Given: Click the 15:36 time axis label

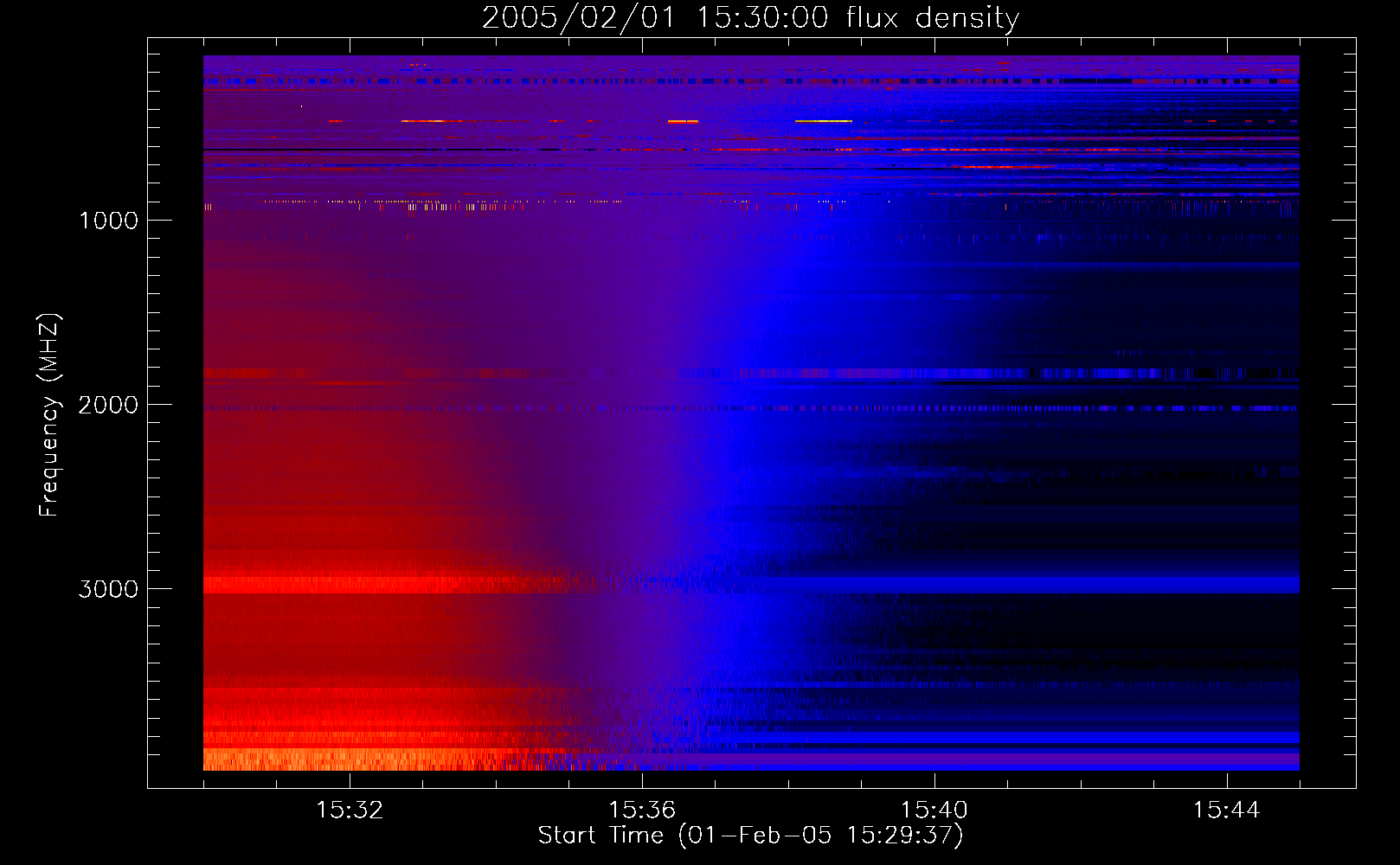Looking at the screenshot, I should [642, 811].
